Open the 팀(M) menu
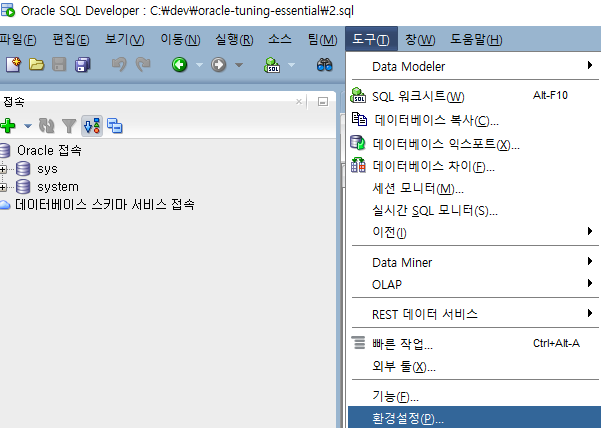The image size is (601, 428). point(322,39)
